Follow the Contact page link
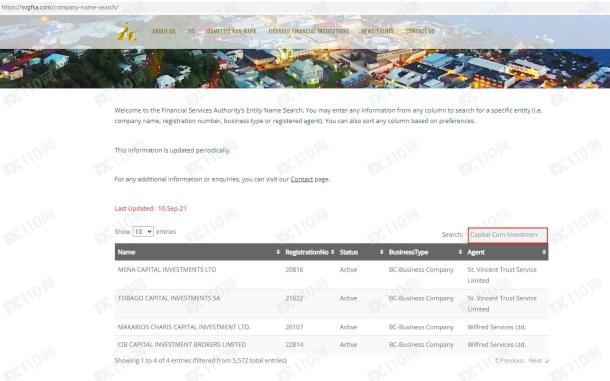Screen dimensions: 610x381 [x=301, y=179]
